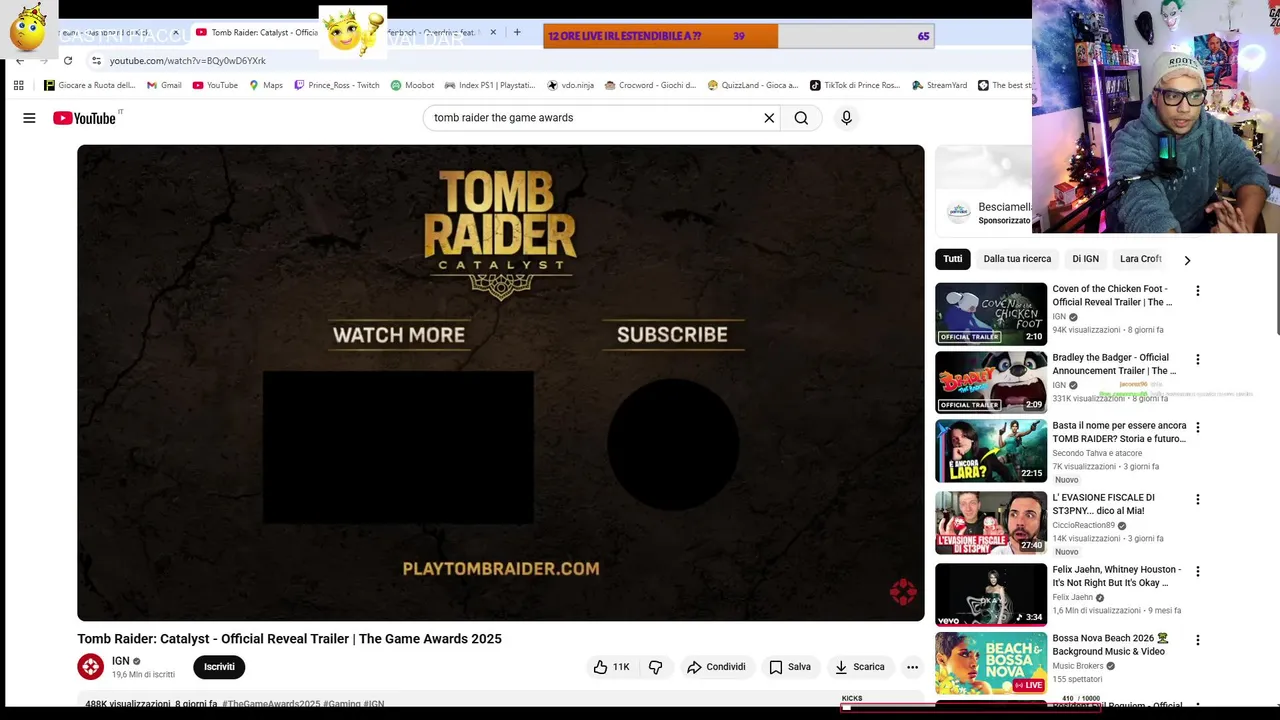1280x720 pixels.
Task: Click Secondo Tahva e atacore channel
Action: click(1097, 453)
